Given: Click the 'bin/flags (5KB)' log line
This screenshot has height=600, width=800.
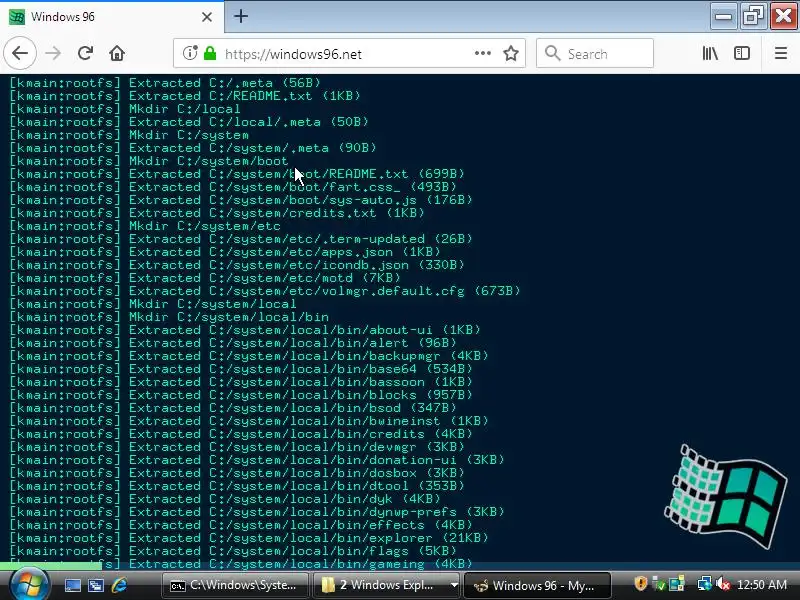Looking at the screenshot, I should pos(233,551).
